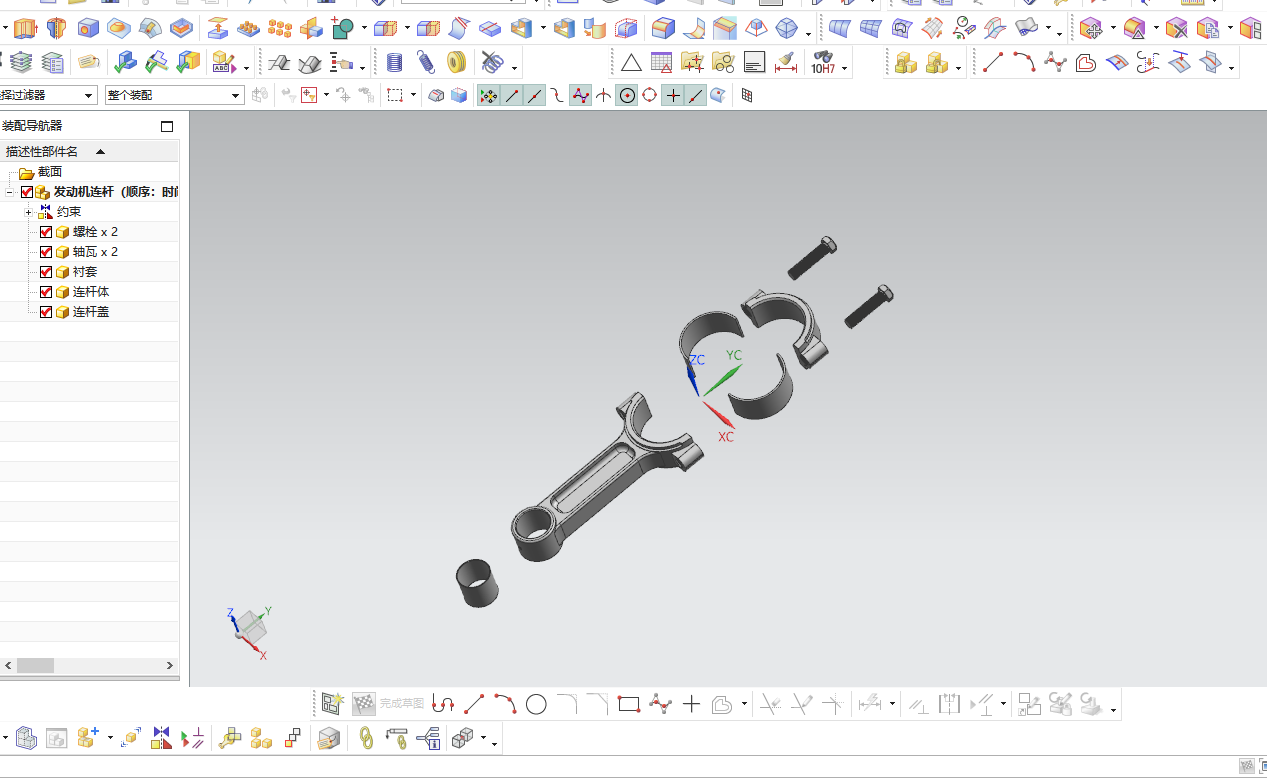
Task: Uncheck the 螺栓 x 2 component checkbox
Action: 46,232
